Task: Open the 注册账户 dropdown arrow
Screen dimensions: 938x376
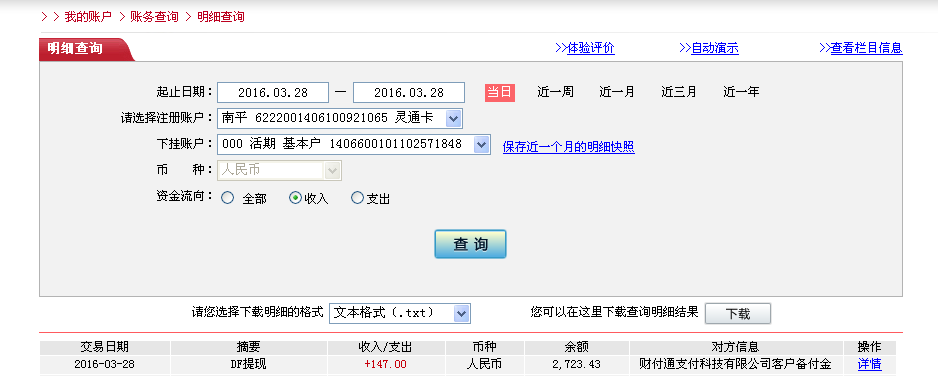Action: pos(453,118)
